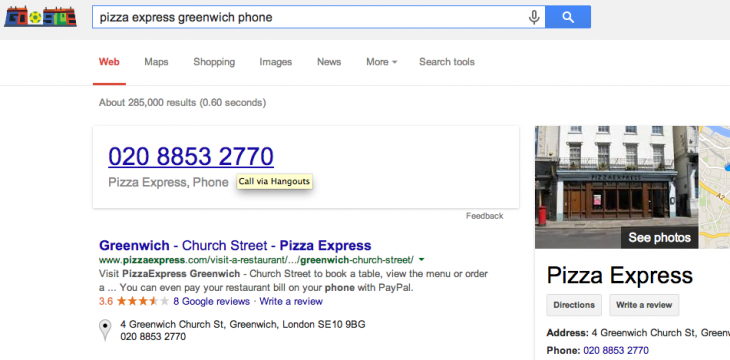Open Greenwich Church Street Pizza Express result

point(235,245)
